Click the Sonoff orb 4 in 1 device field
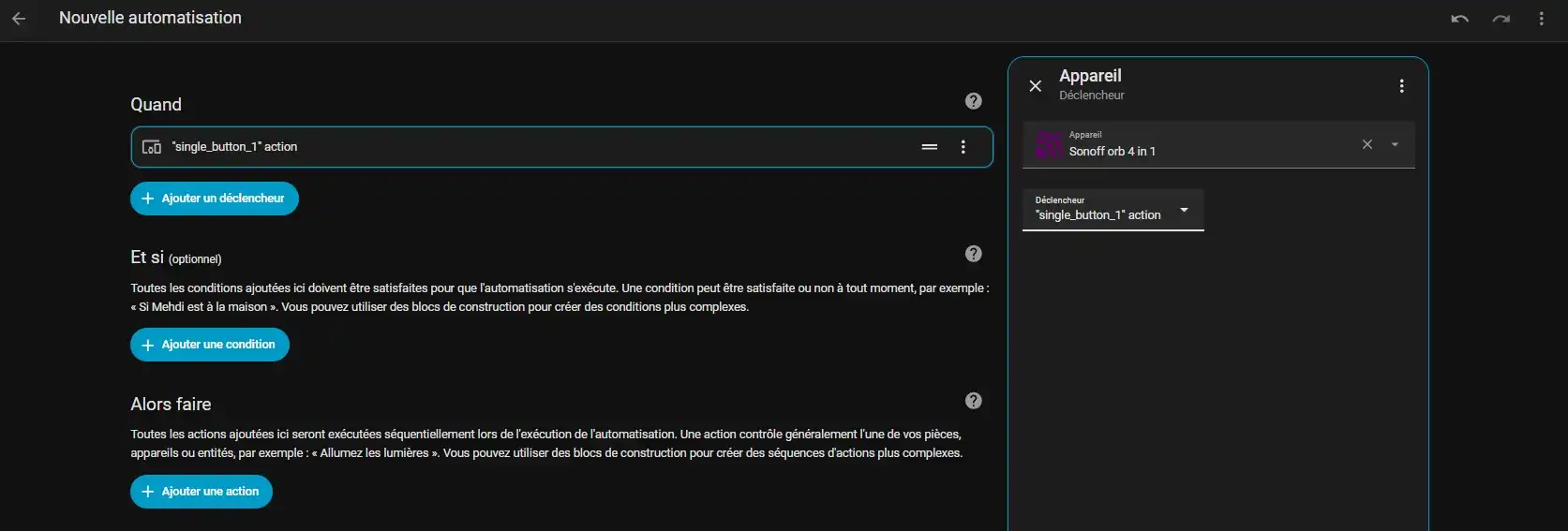1568x531 pixels. [1190, 145]
